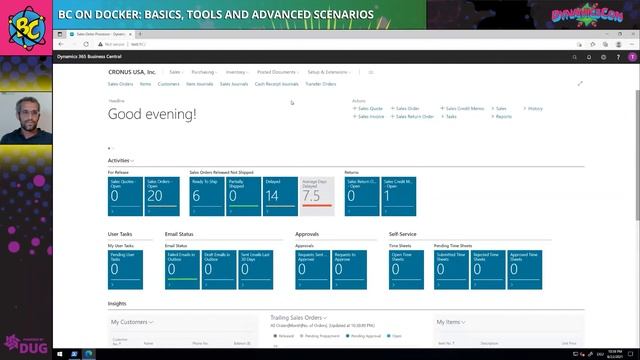Open the Pending User Tasks tile
Screen dimensions: 640x360
pos(125,270)
